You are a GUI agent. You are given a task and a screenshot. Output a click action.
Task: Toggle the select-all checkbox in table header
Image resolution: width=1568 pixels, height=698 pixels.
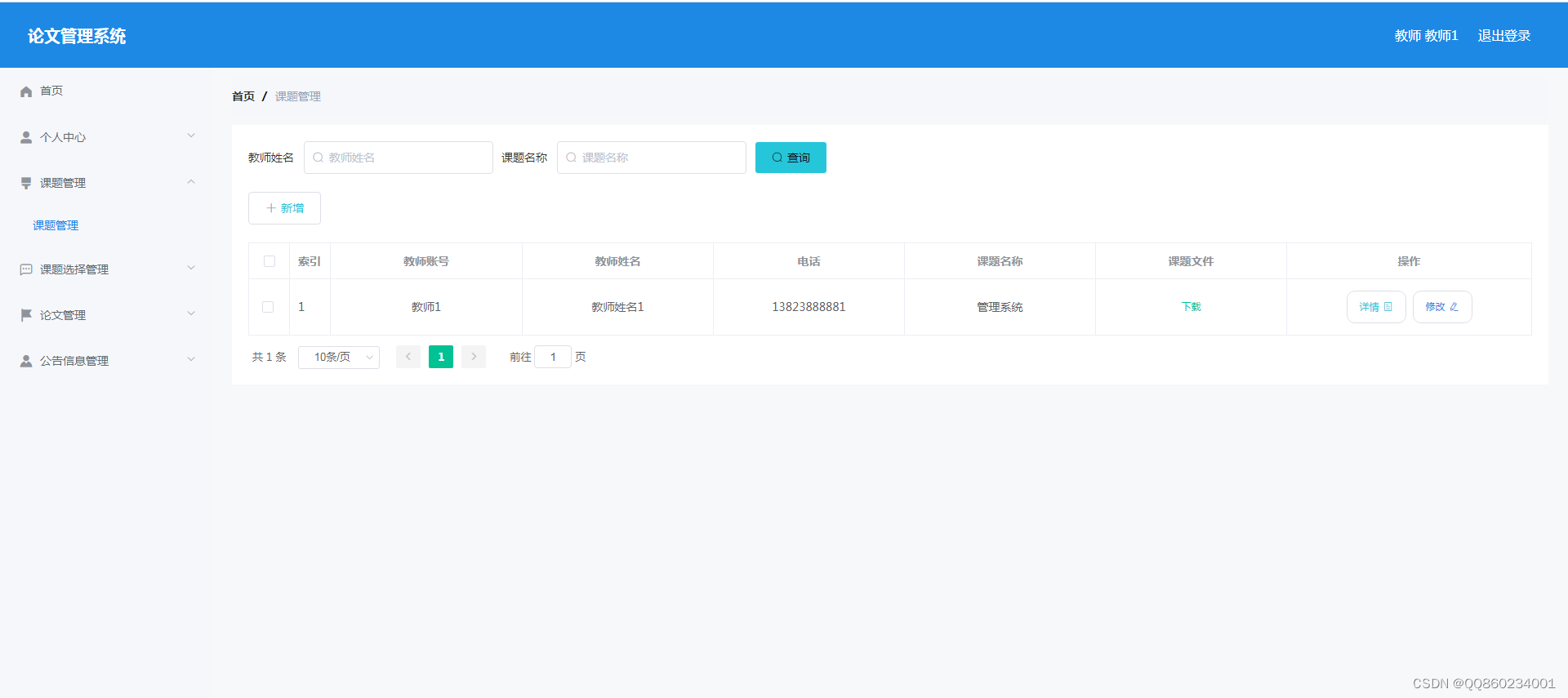pyautogui.click(x=269, y=261)
